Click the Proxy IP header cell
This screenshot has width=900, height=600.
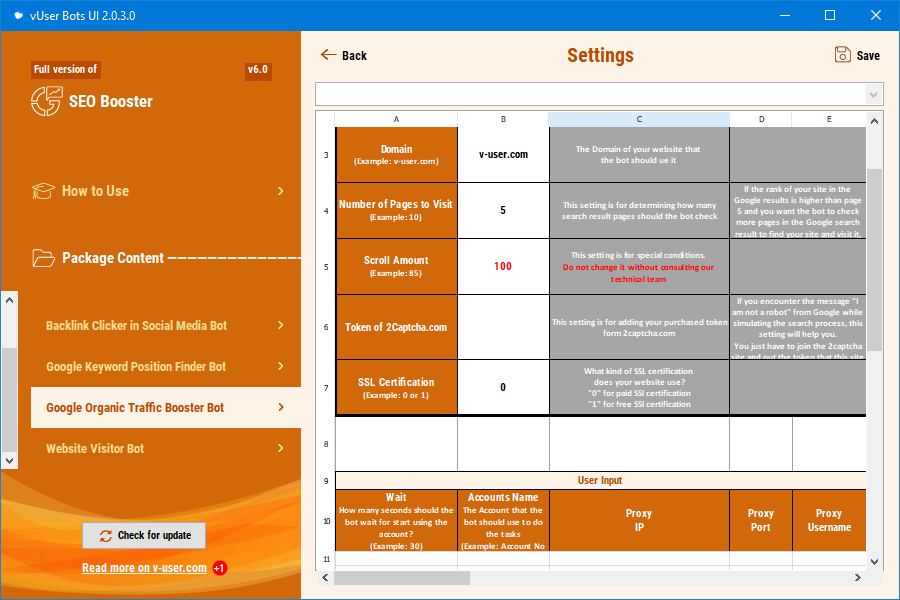639,520
